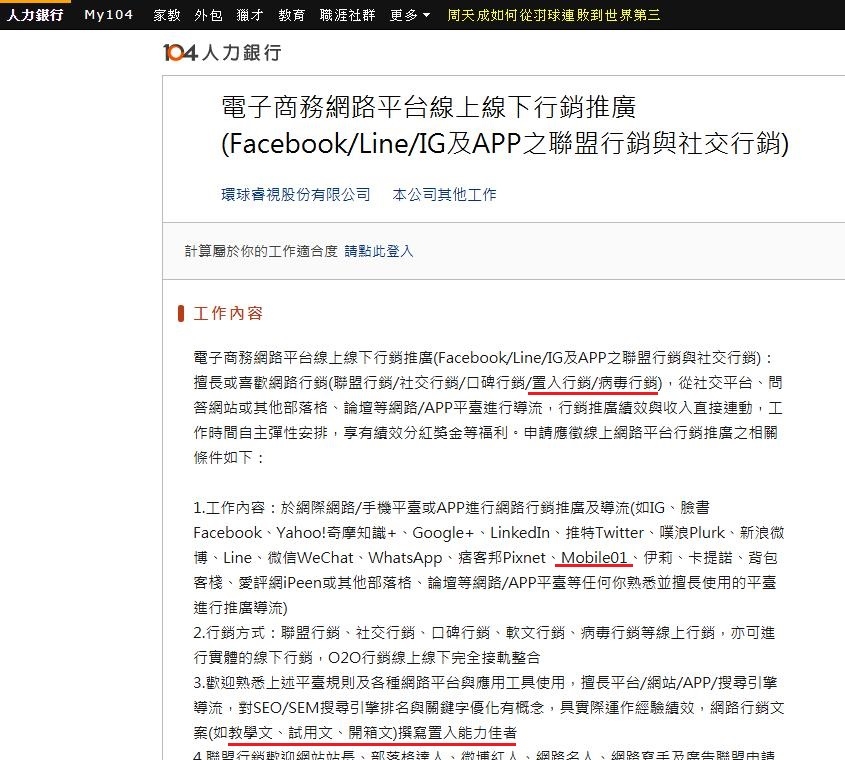View 本公司其他工作 link
The image size is (845, 760).
pos(444,194)
